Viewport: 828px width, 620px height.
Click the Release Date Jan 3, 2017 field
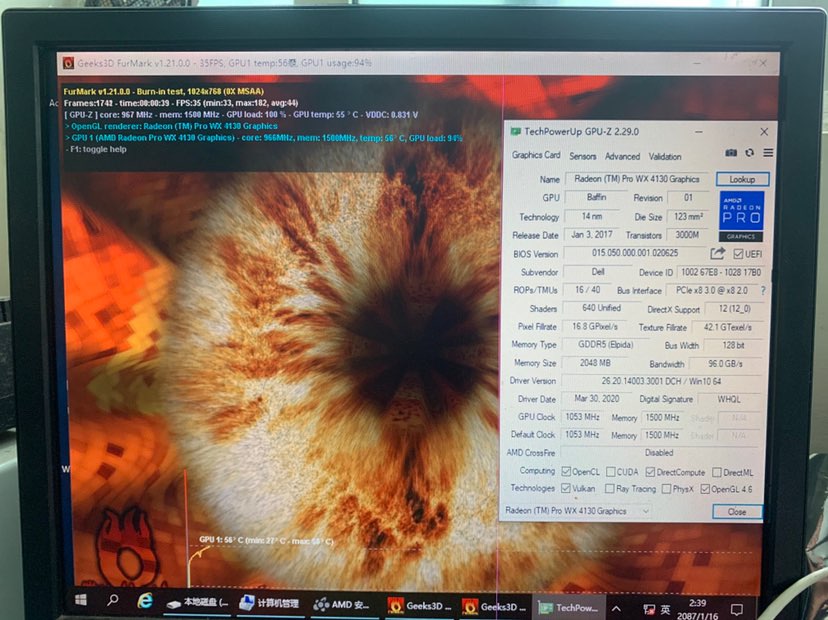point(591,234)
